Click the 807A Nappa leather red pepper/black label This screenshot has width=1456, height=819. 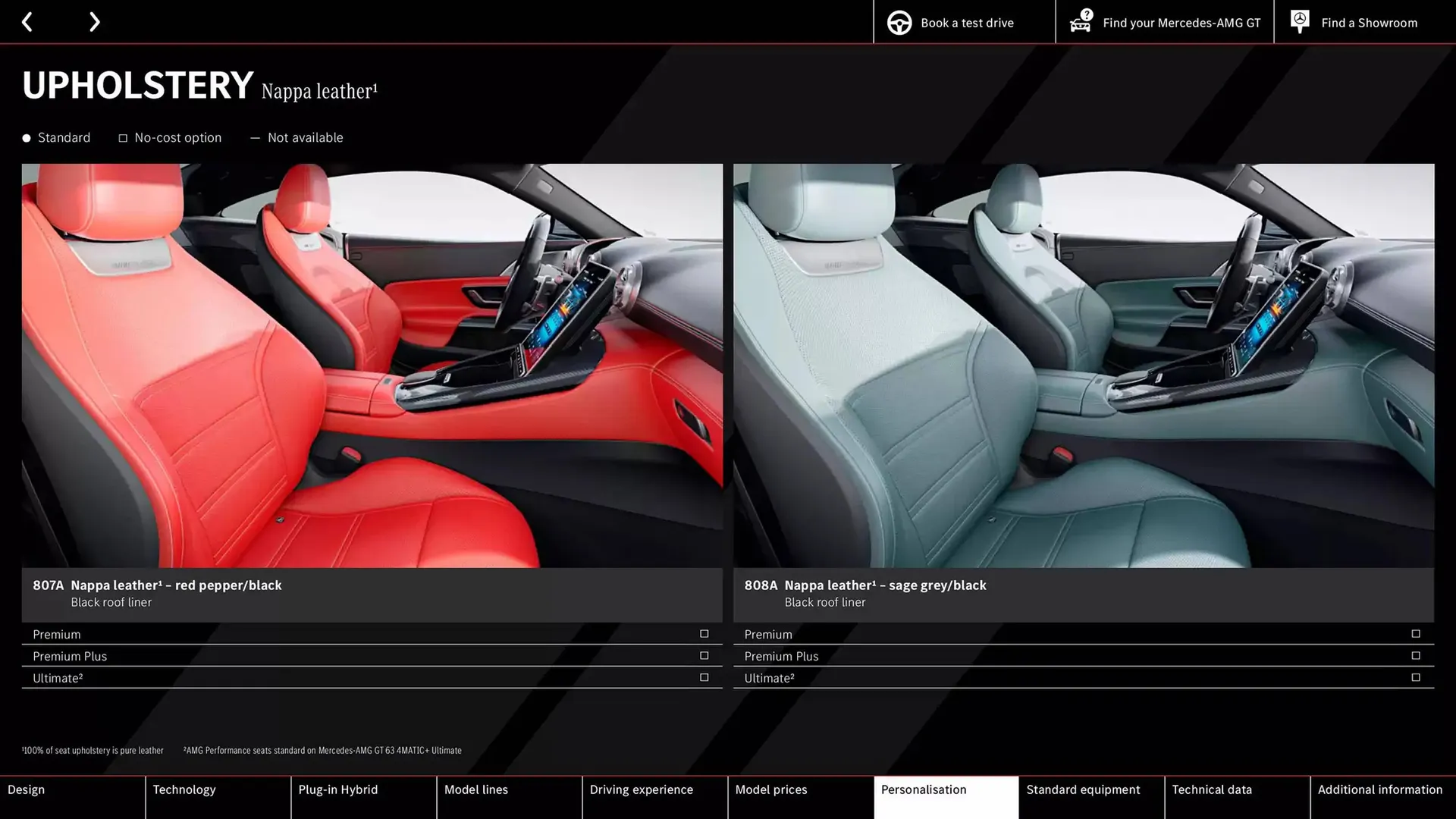point(157,585)
